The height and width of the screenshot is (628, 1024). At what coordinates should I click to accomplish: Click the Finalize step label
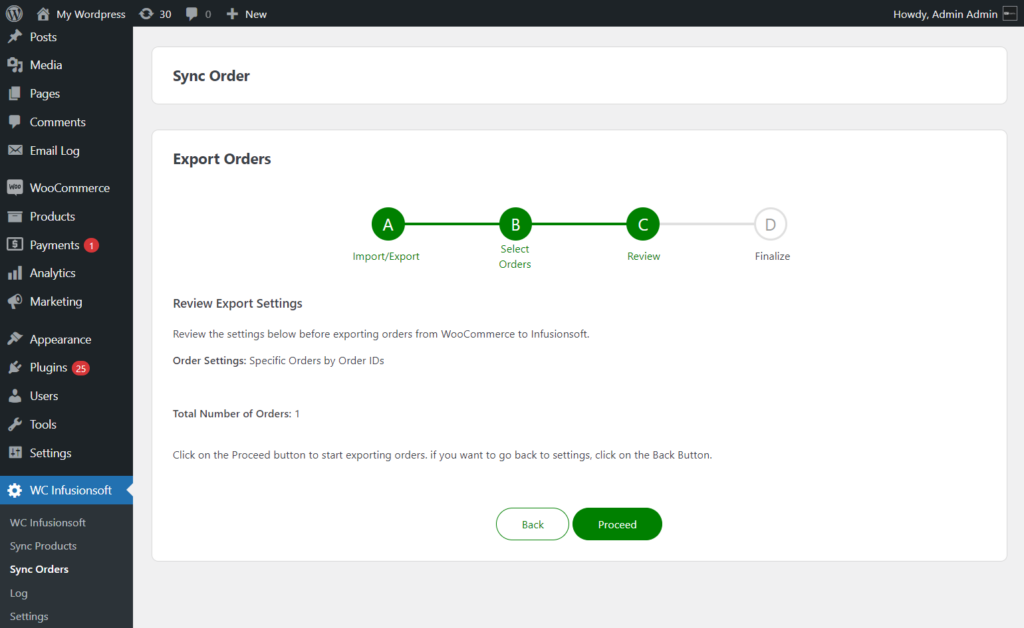772,256
